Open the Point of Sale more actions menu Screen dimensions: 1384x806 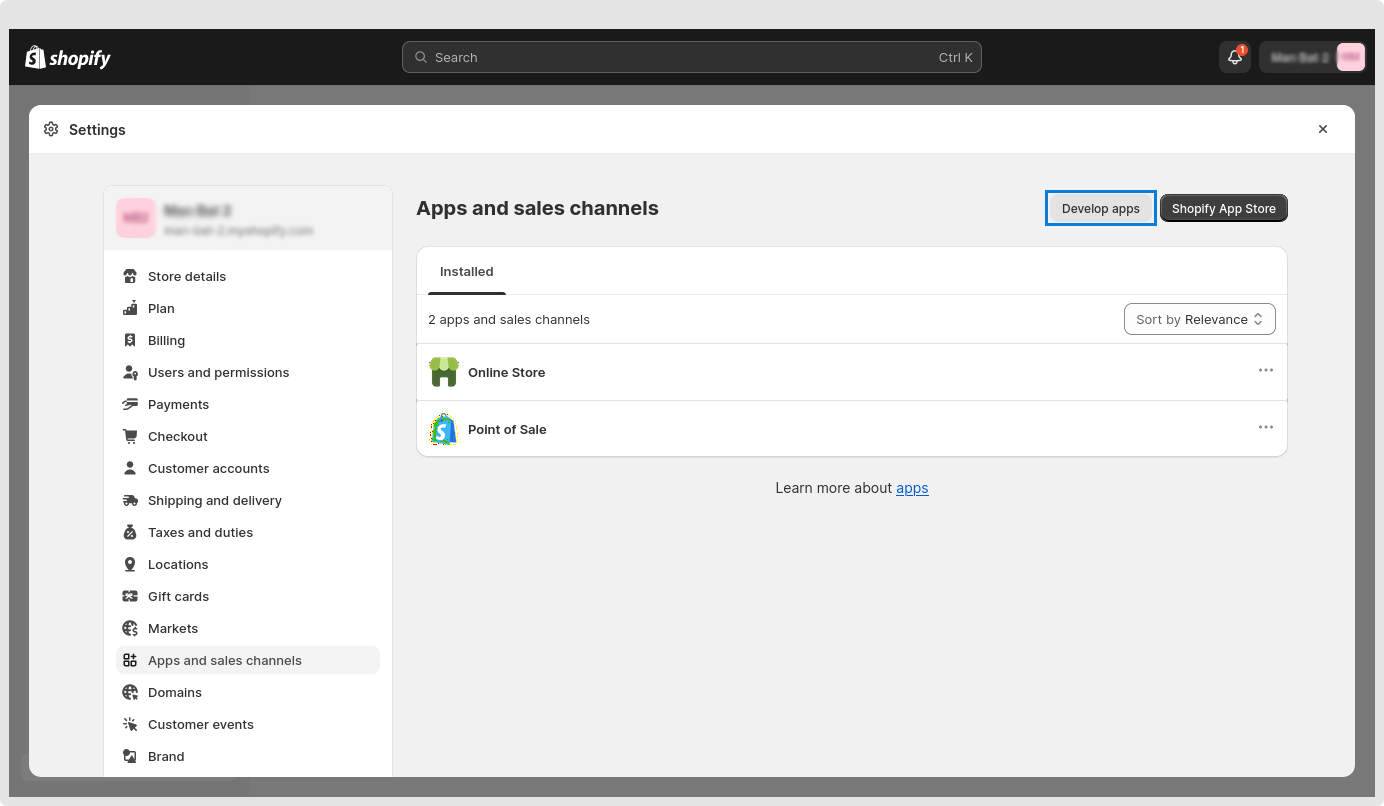[1266, 427]
